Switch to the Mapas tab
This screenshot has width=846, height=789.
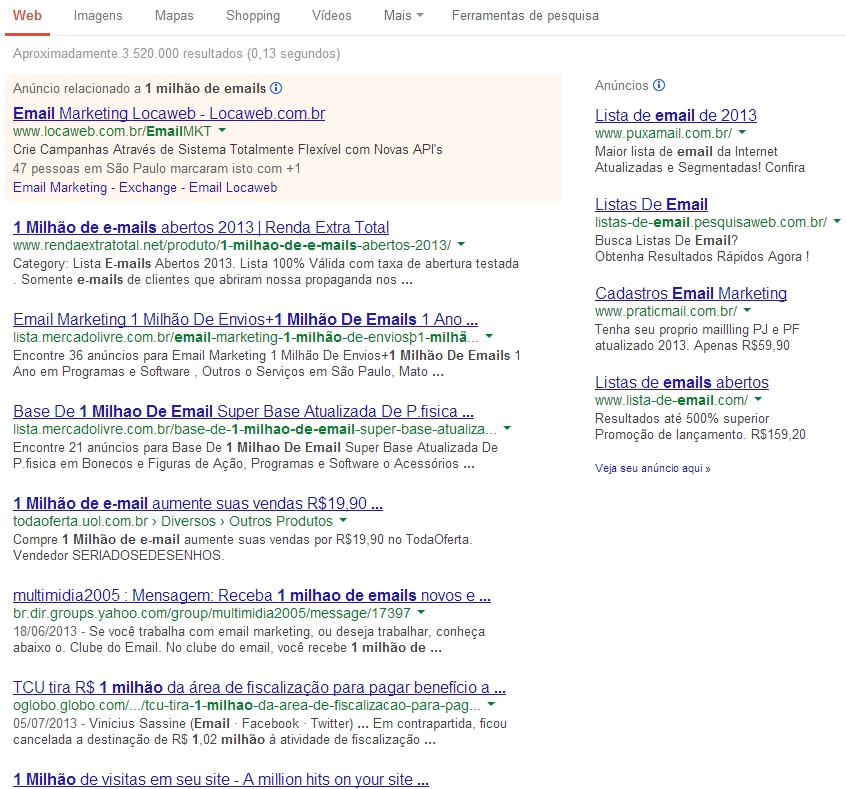[x=174, y=16]
